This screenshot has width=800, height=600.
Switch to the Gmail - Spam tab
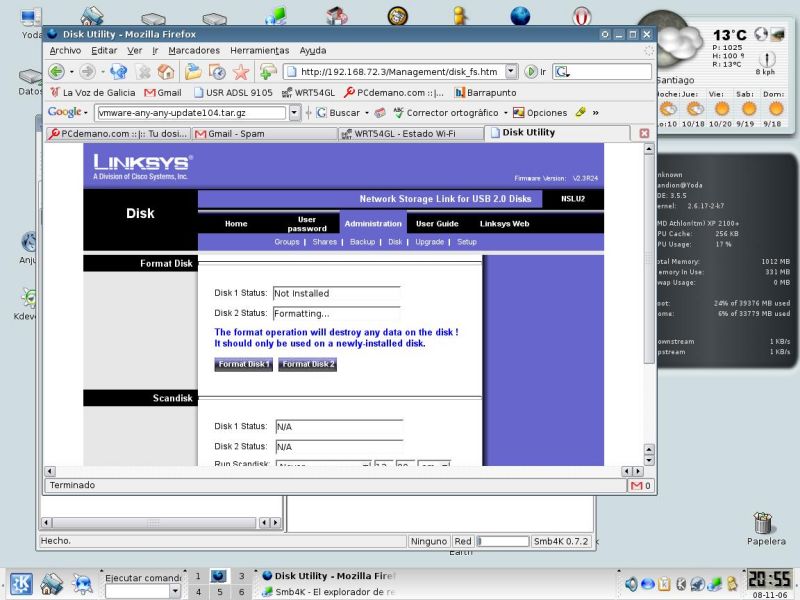[x=264, y=134]
